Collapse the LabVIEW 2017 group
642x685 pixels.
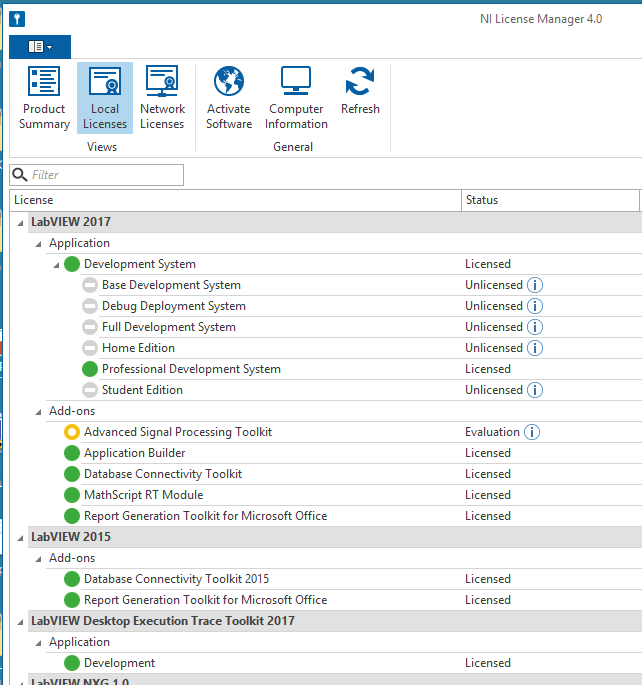point(21,223)
